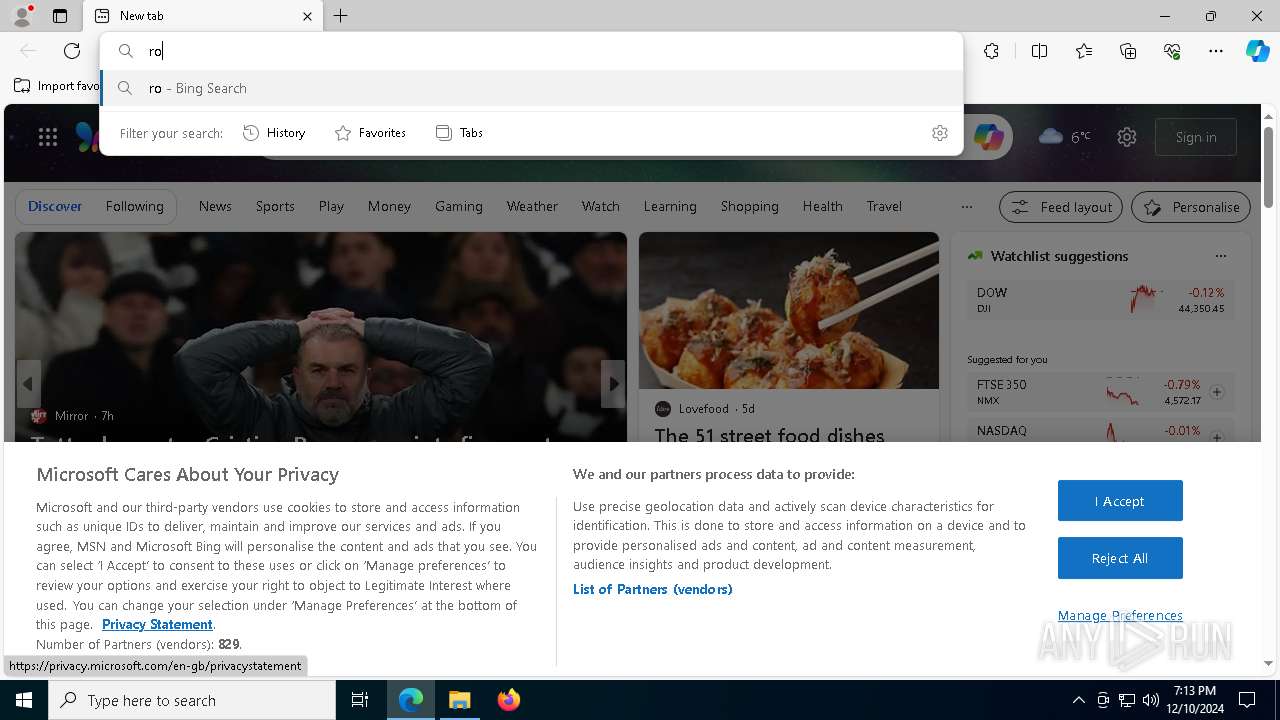Image resolution: width=1280 pixels, height=720 pixels.
Task: Open the Sports category
Action: [x=275, y=206]
